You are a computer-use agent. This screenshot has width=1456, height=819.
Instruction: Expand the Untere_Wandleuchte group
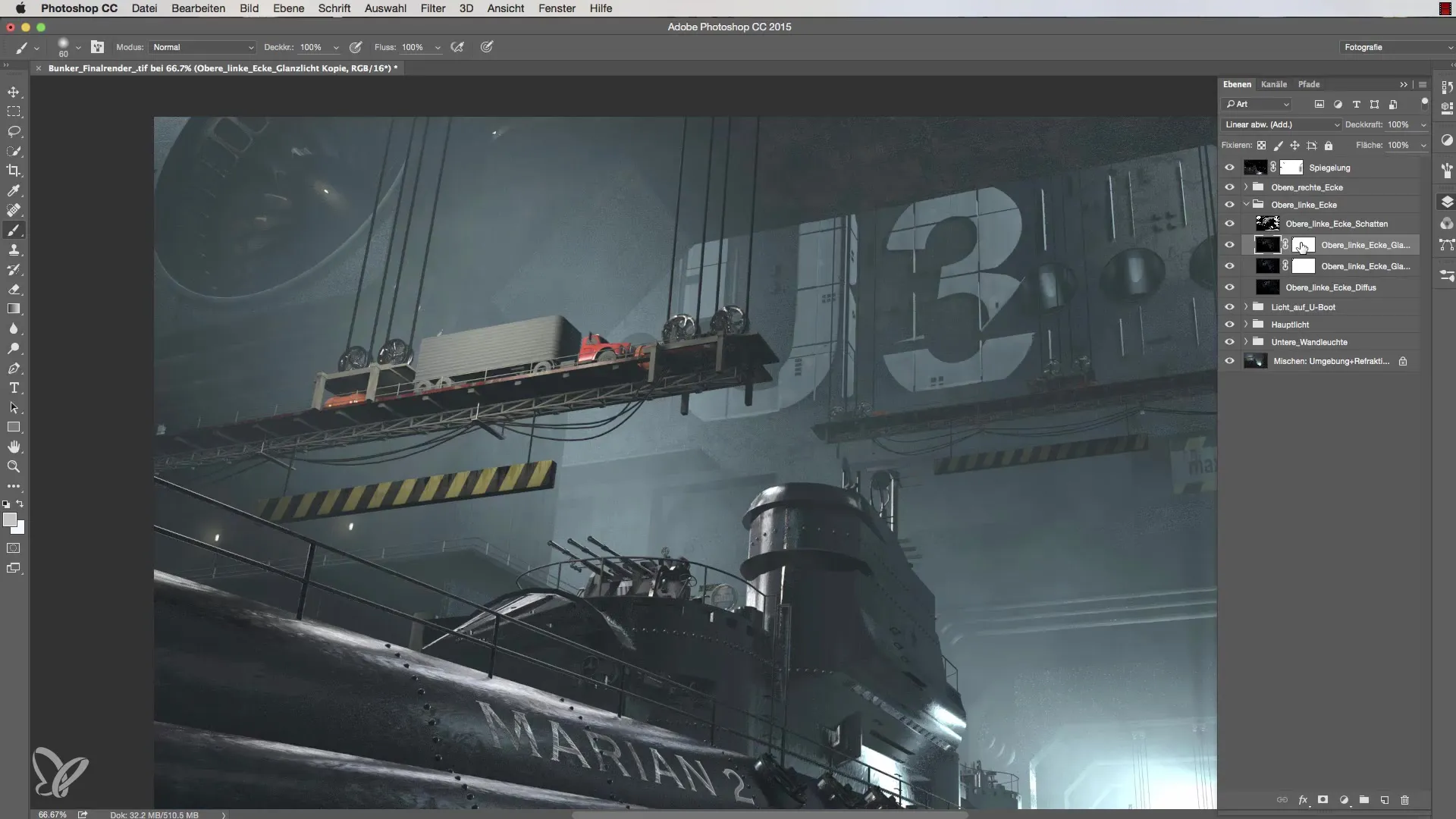point(1246,342)
